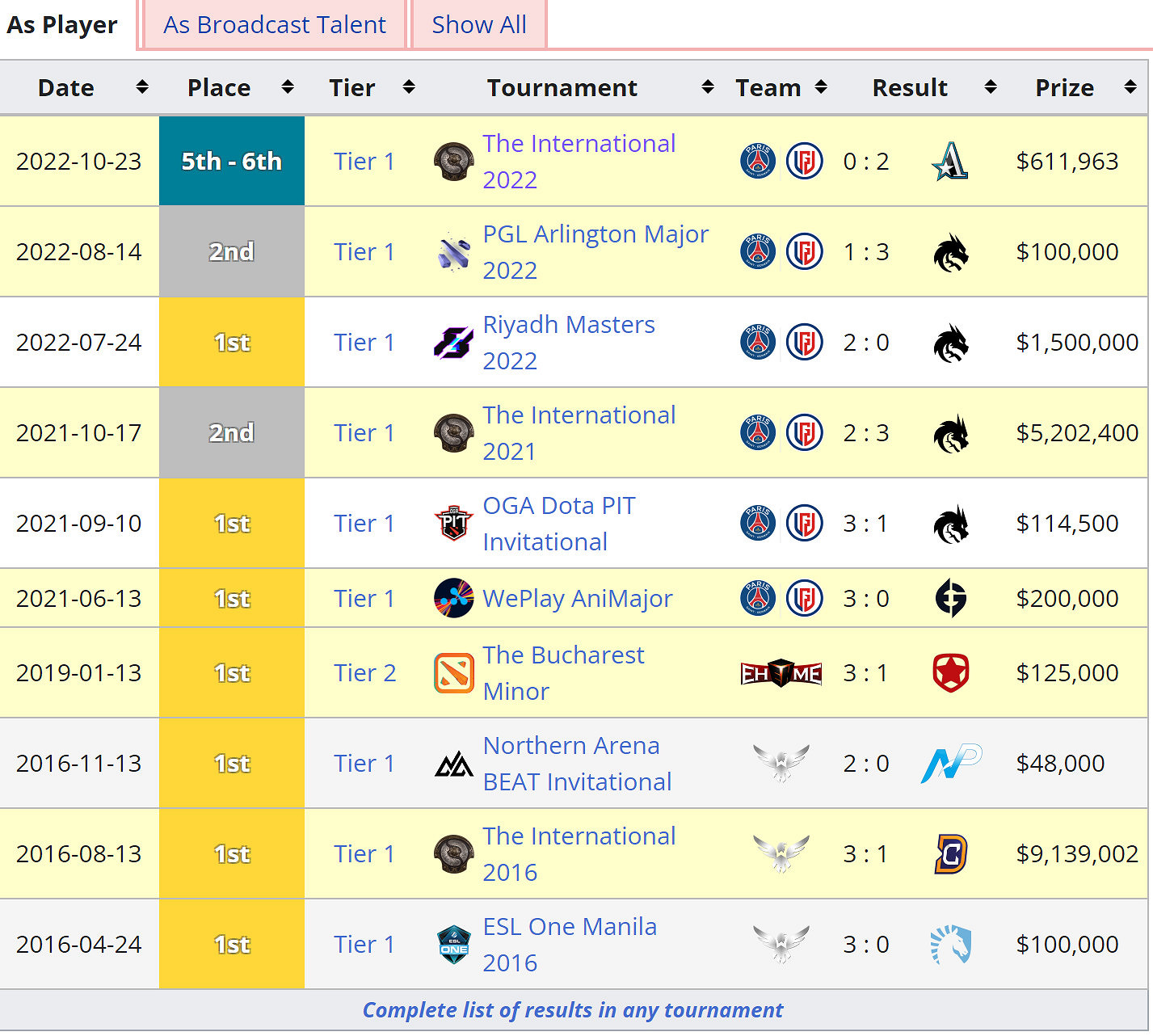The height and width of the screenshot is (1036, 1153).
Task: Sort table by Place column
Action: (x=287, y=87)
